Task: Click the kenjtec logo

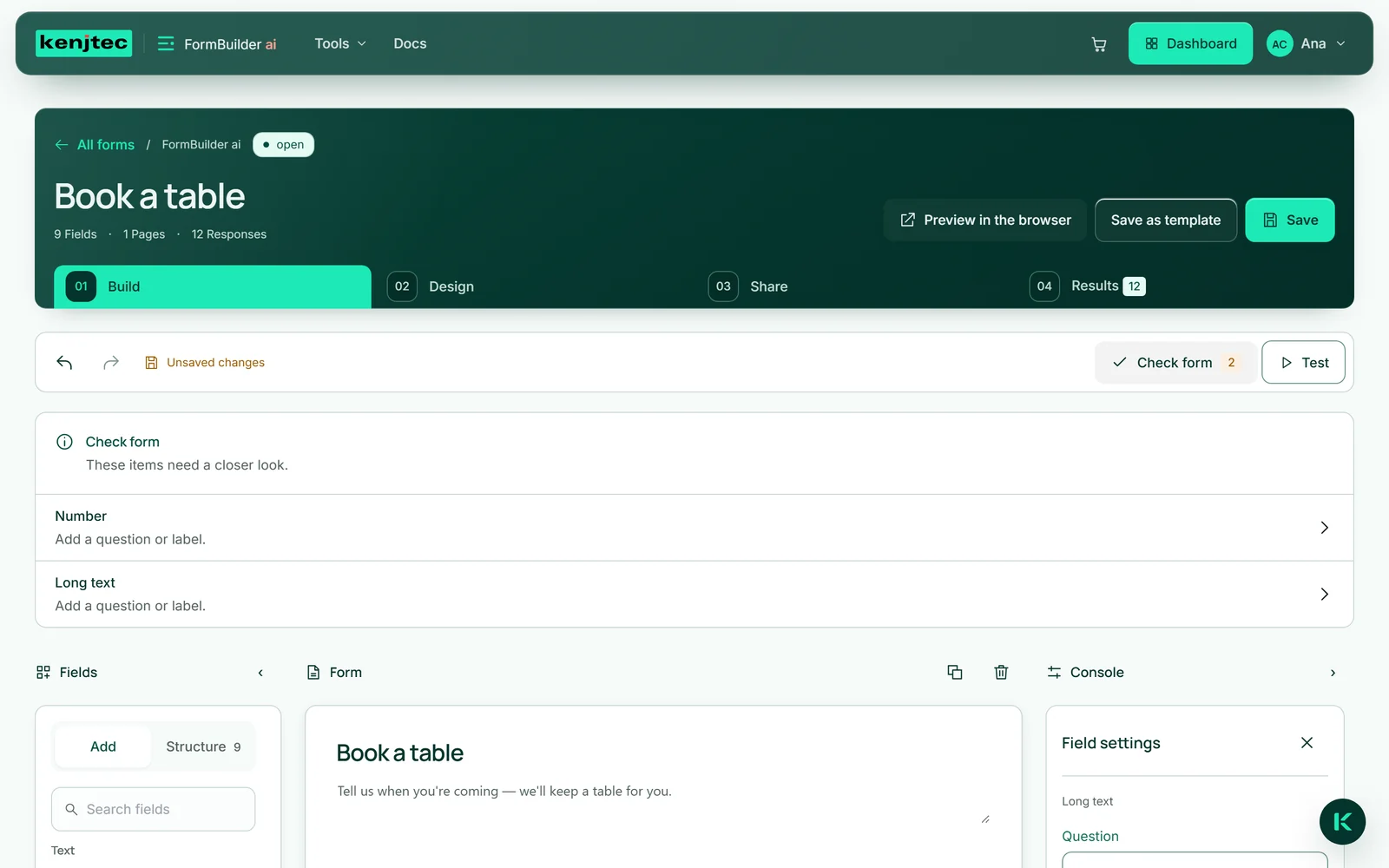Action: (84, 43)
